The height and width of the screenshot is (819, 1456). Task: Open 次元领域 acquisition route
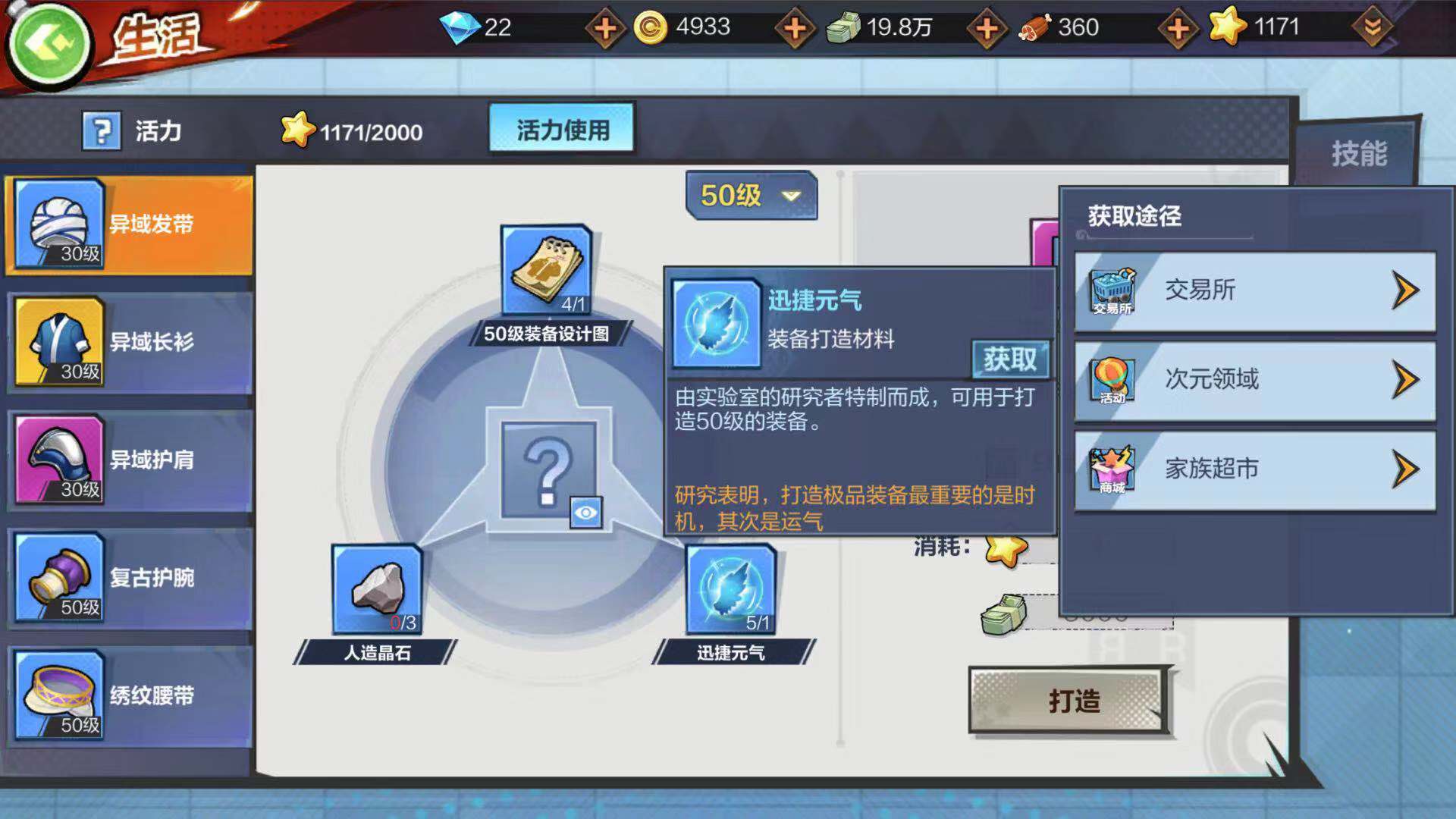1255,380
